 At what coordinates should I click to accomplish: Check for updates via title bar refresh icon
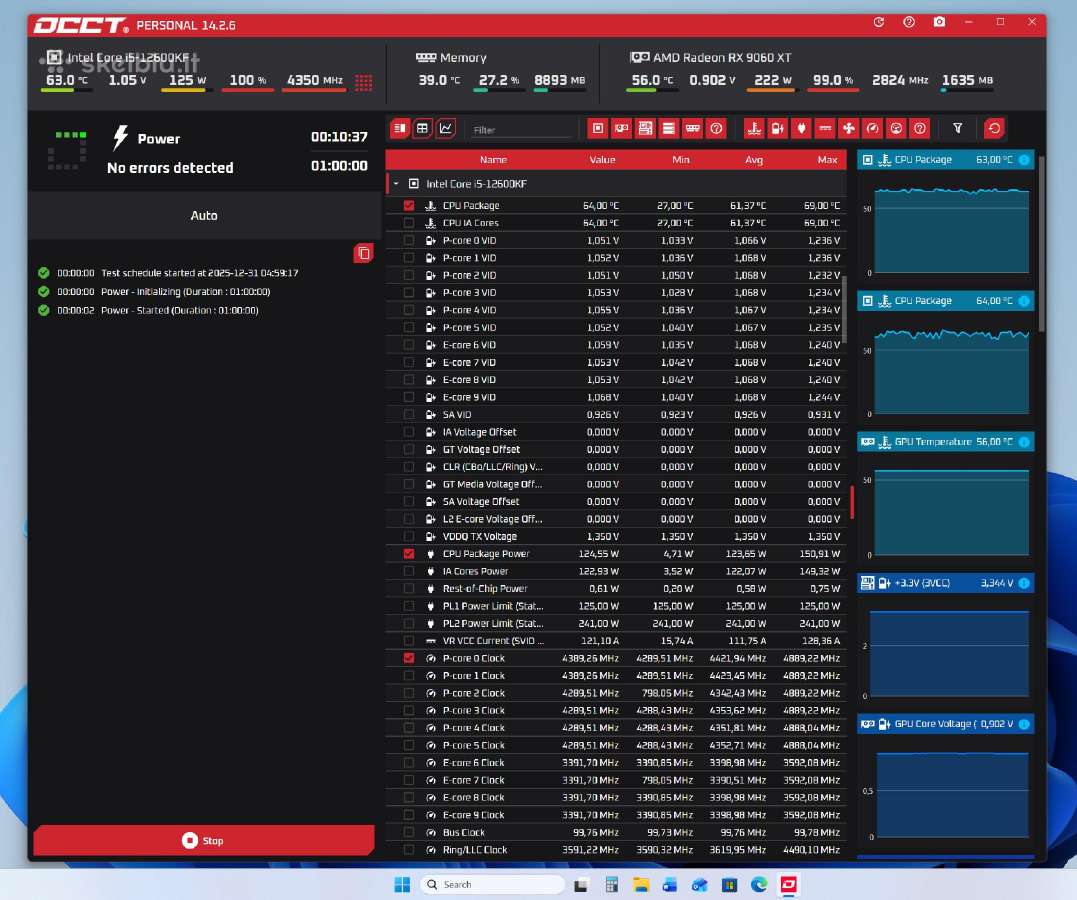pos(878,22)
